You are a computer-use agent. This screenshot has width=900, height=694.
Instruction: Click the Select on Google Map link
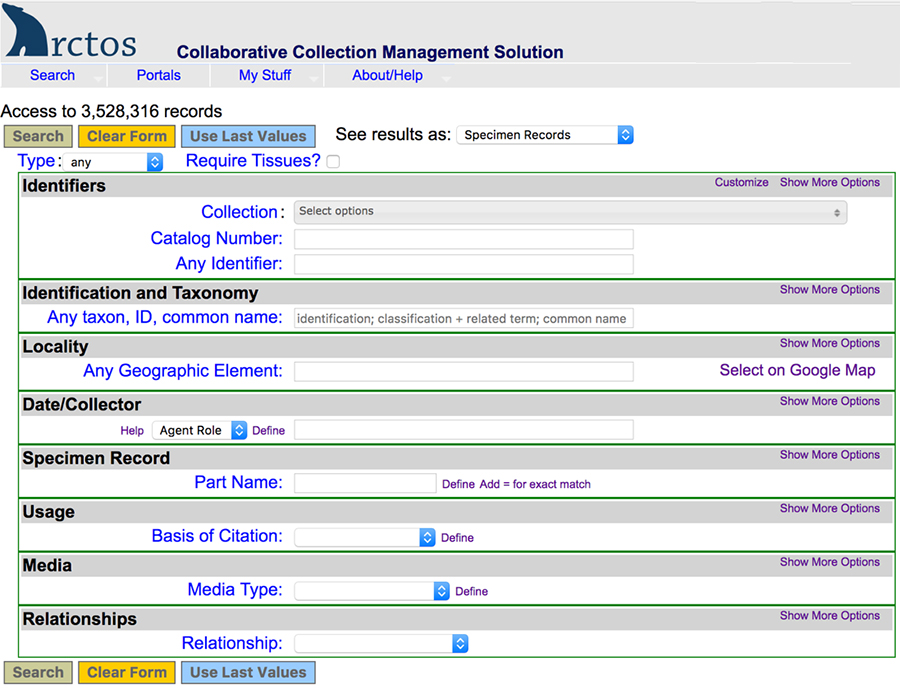click(x=797, y=370)
